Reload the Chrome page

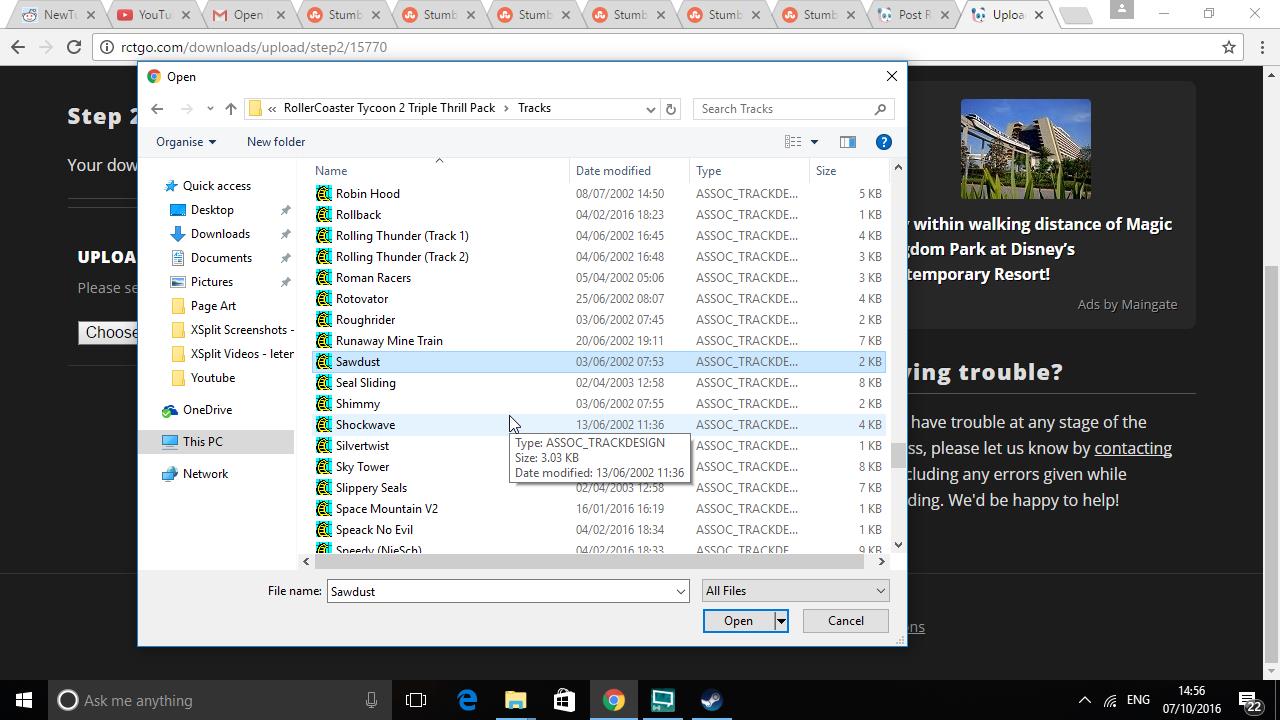point(74,47)
